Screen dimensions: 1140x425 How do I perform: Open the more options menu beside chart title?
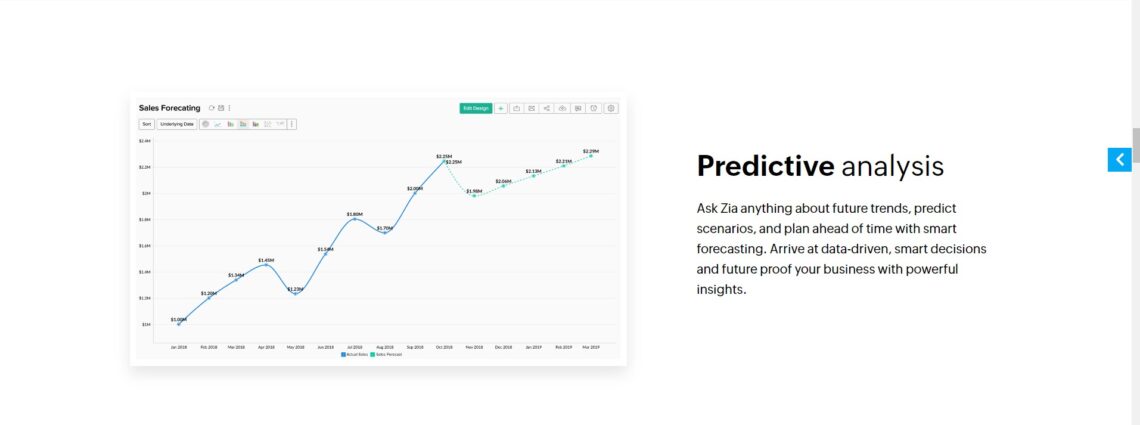pos(229,108)
